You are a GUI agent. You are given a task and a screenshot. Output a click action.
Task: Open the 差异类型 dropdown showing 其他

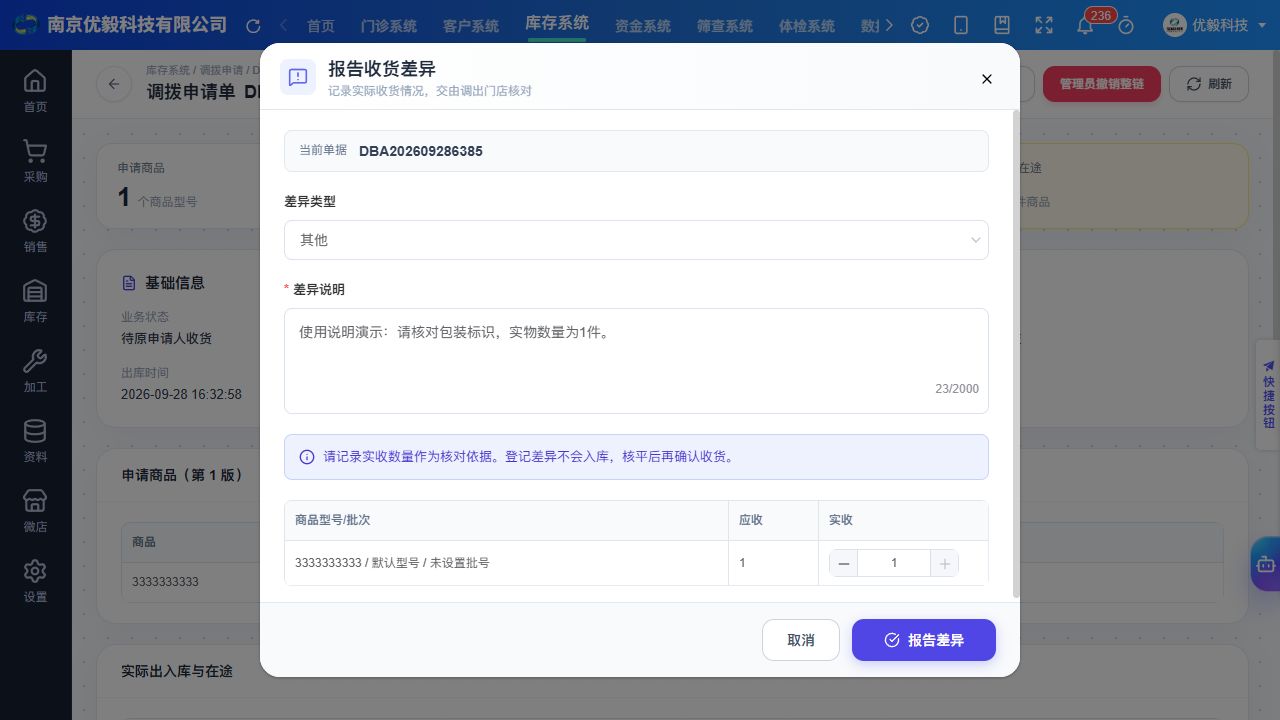(x=636, y=240)
